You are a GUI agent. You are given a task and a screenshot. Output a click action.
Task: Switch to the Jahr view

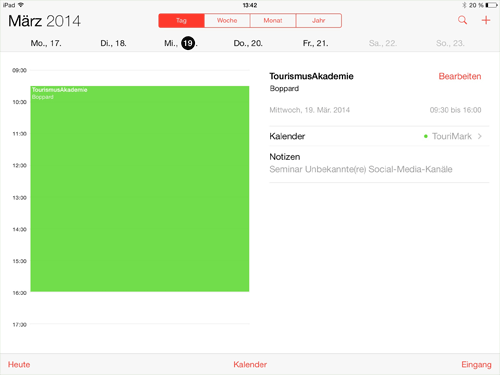point(319,20)
